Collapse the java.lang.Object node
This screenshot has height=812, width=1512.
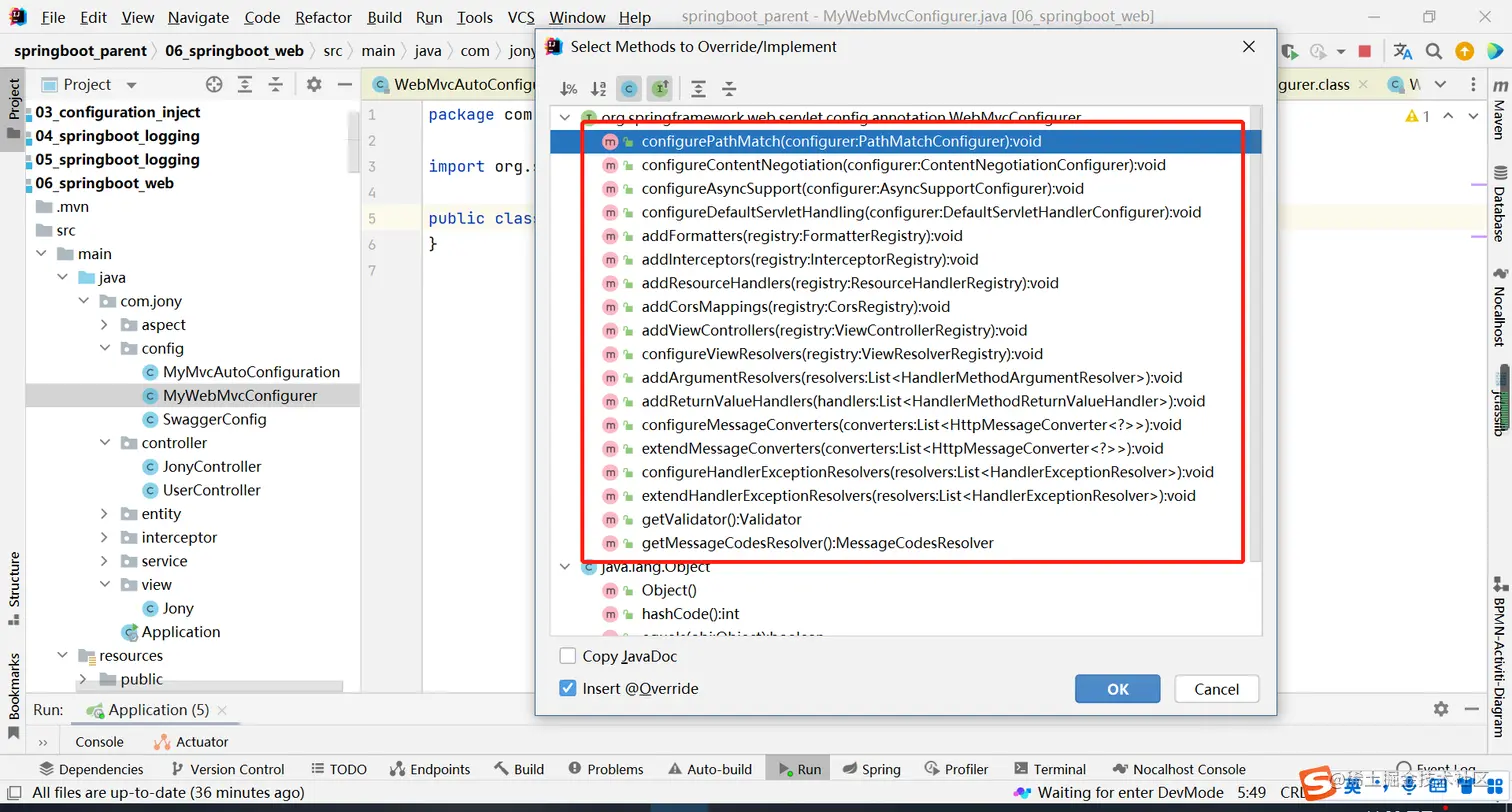pos(566,567)
